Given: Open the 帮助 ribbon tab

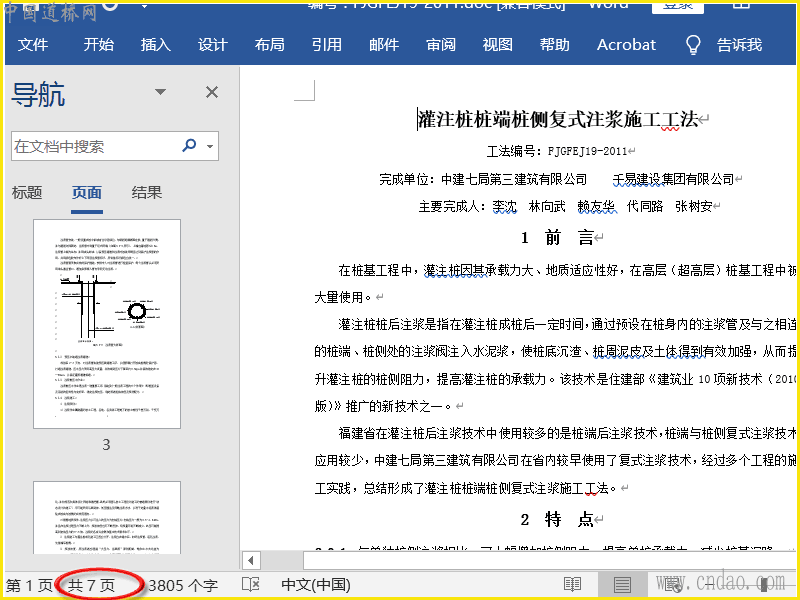Looking at the screenshot, I should tap(555, 45).
